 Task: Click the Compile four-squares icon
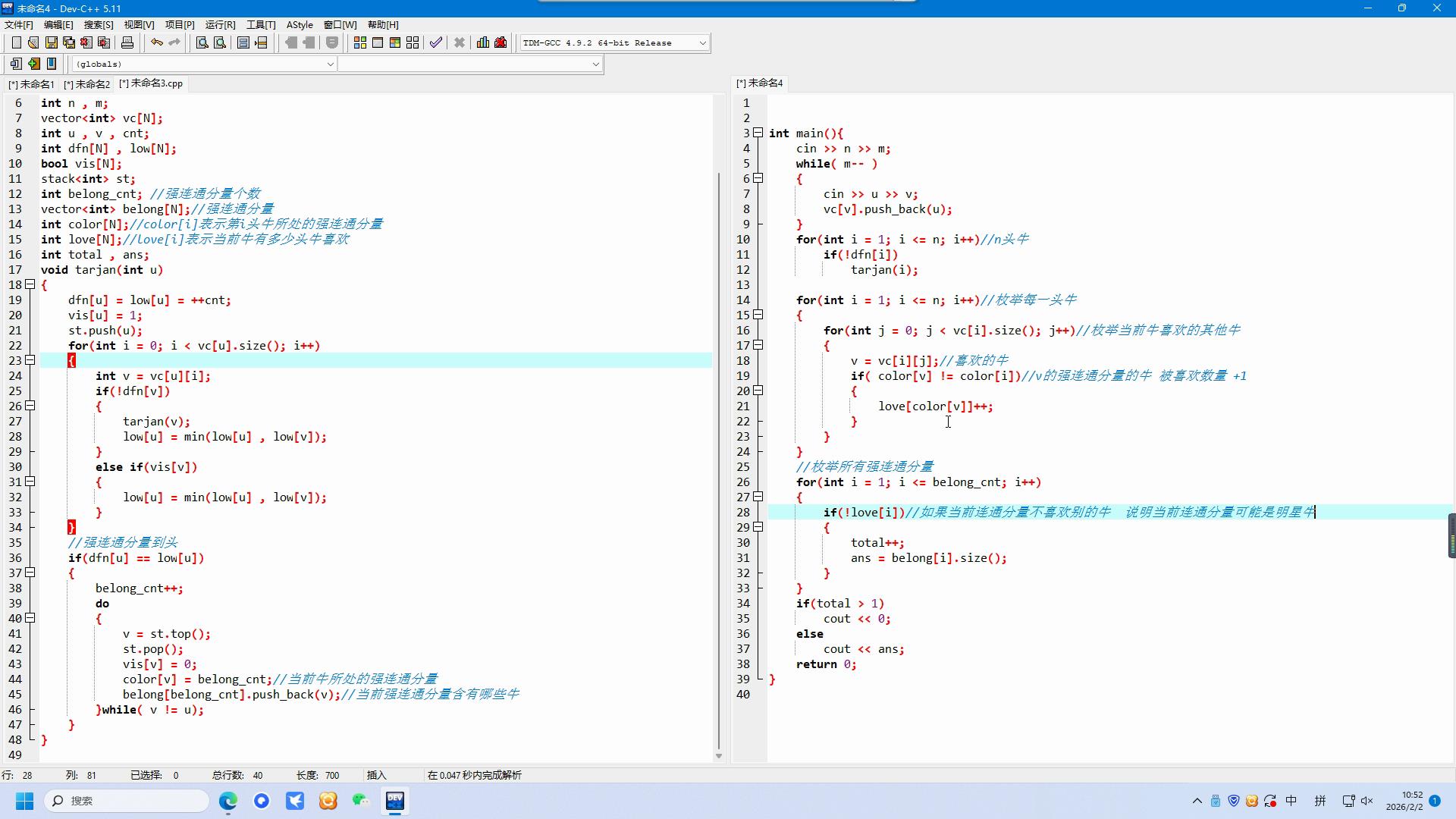click(359, 42)
